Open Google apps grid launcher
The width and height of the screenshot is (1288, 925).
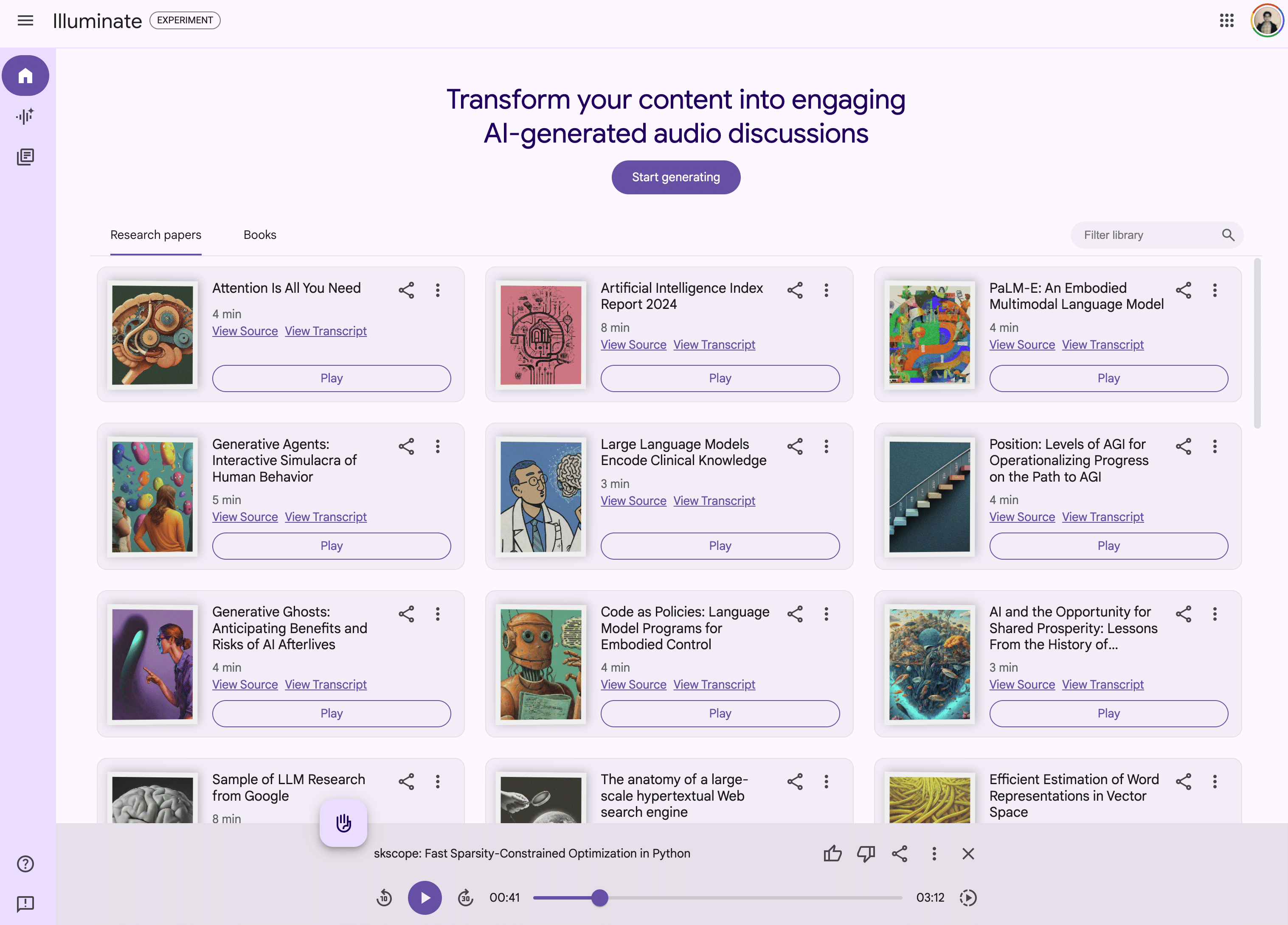tap(1227, 21)
